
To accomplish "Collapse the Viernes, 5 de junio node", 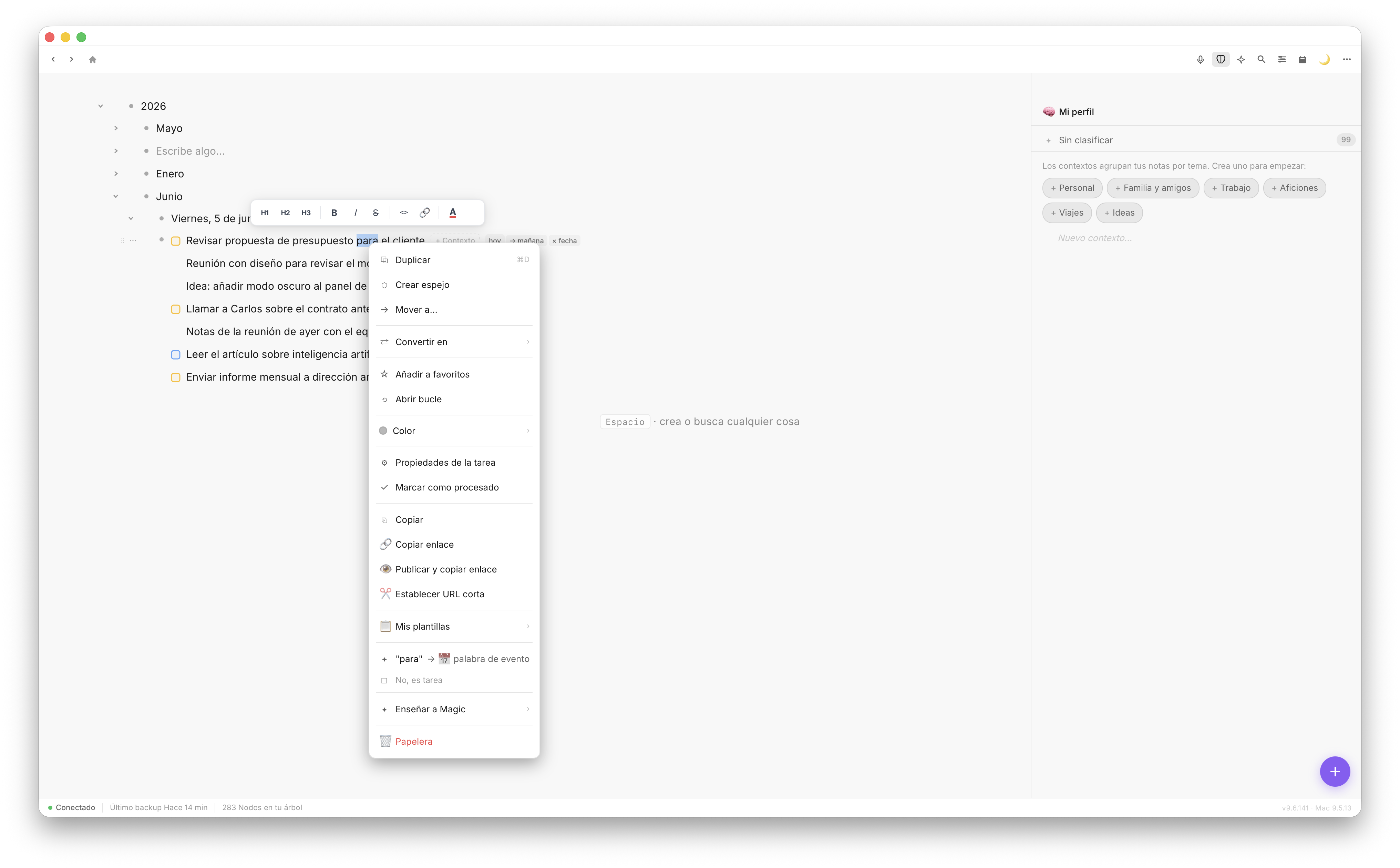I will 131,219.
